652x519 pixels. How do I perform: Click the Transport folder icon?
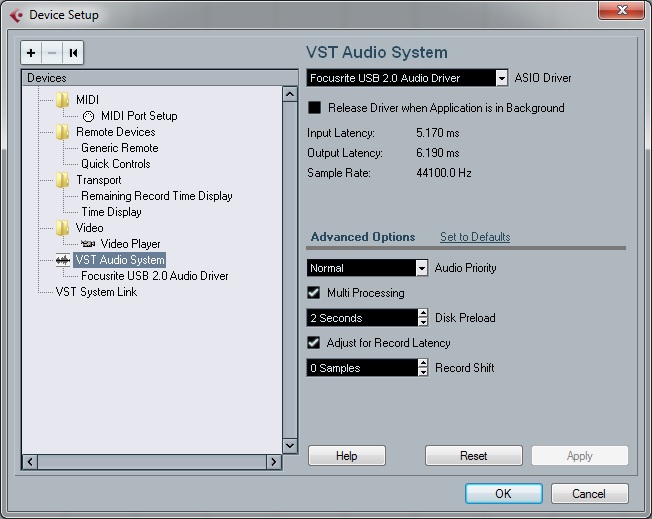[62, 180]
